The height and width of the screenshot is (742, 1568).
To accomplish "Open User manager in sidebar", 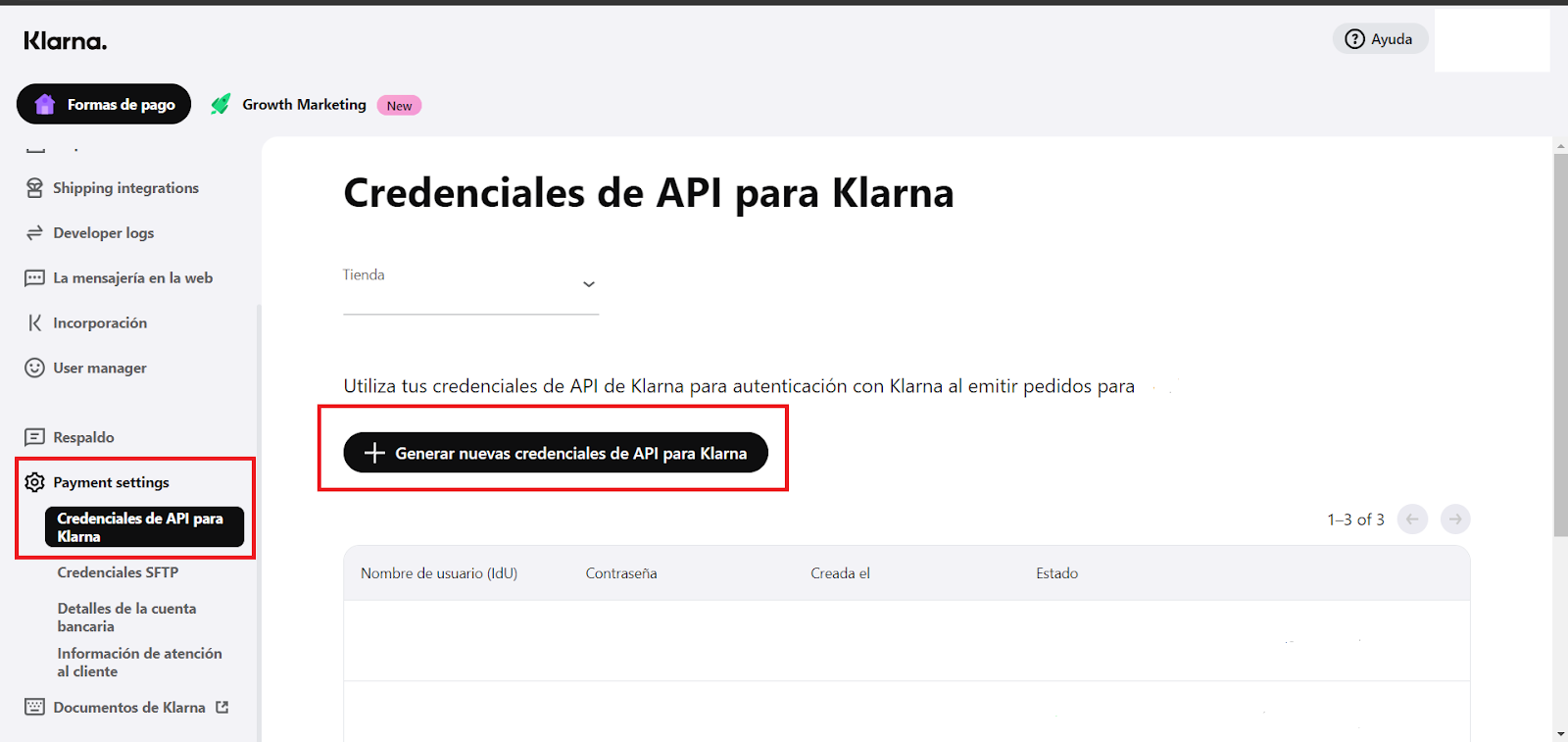I will pyautogui.click(x=100, y=369).
